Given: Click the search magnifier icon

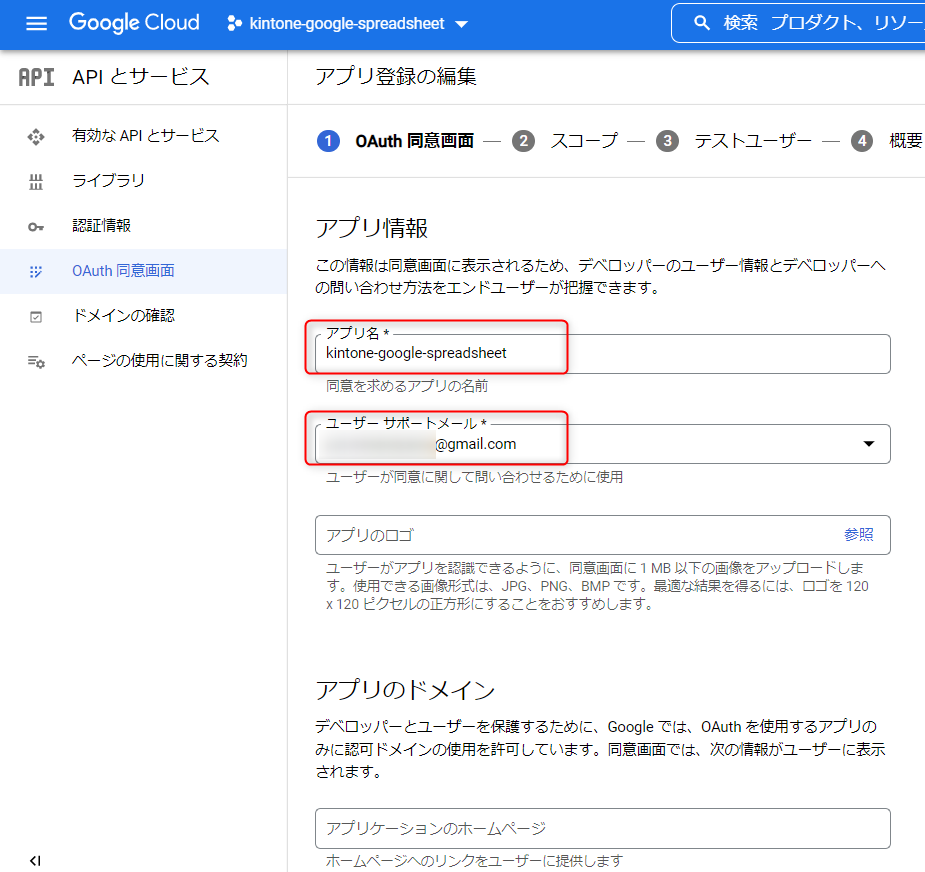Looking at the screenshot, I should point(702,23).
